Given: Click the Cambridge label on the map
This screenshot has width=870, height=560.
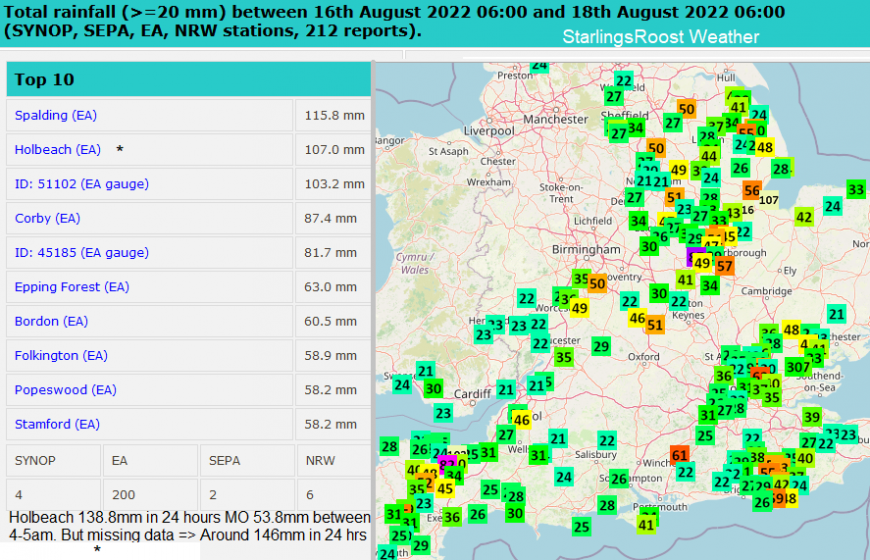Looking at the screenshot, I should (767, 291).
